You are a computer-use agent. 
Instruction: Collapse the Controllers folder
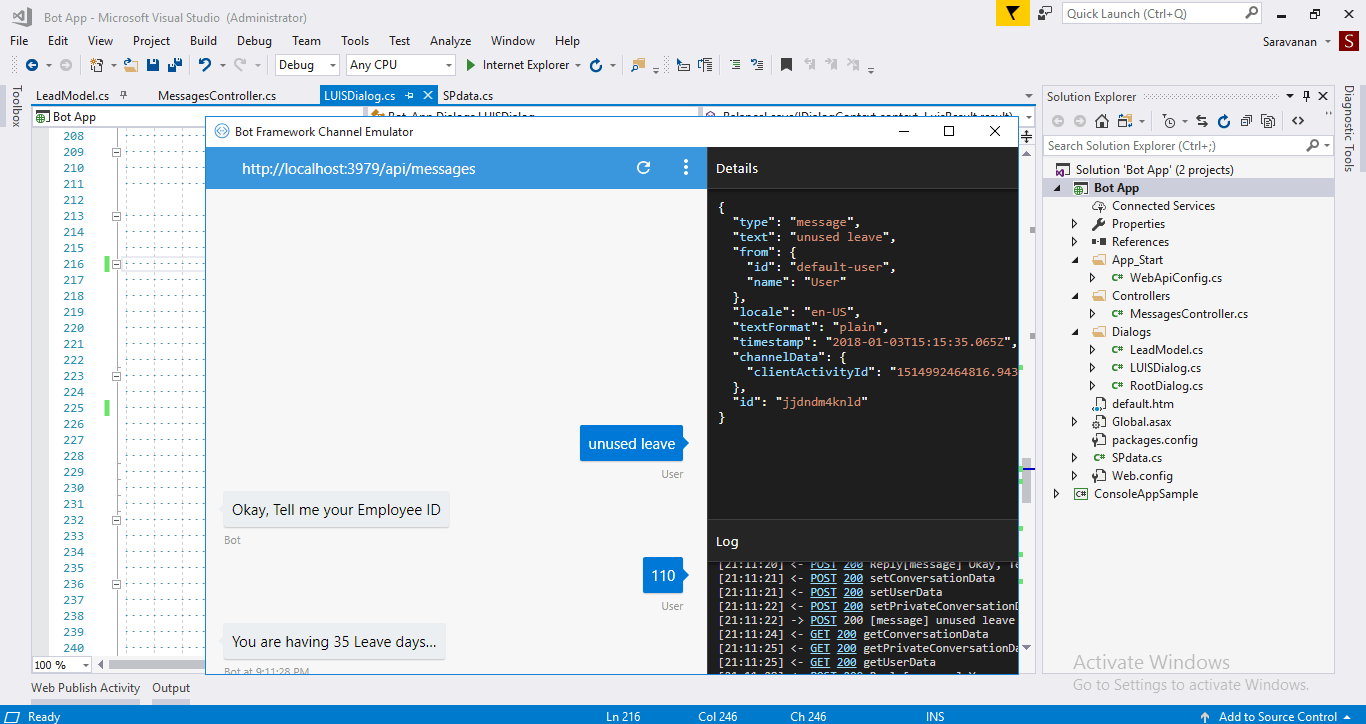tap(1075, 296)
